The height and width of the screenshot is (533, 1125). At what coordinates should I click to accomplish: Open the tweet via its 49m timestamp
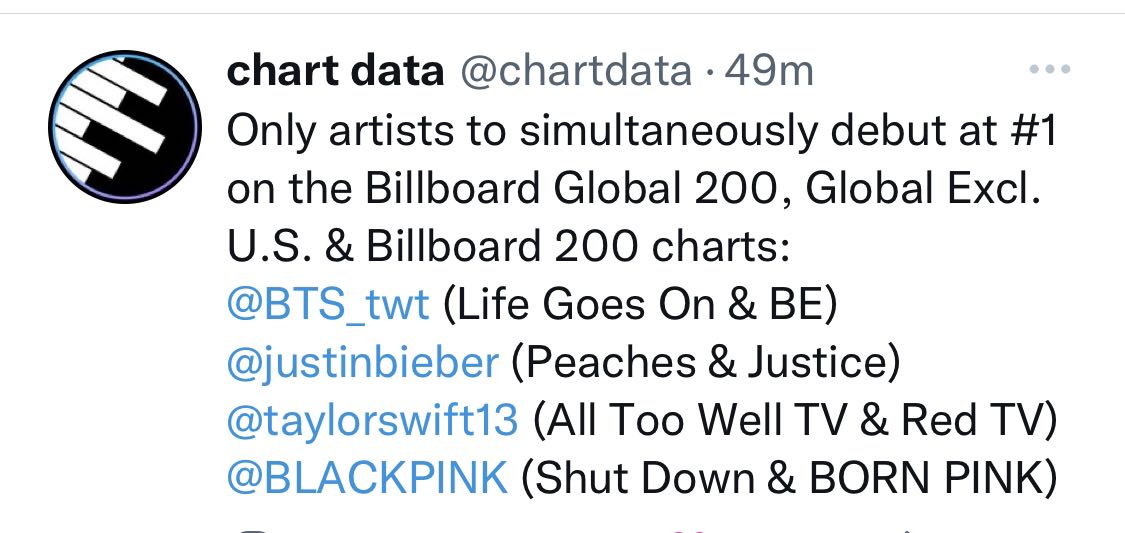769,71
